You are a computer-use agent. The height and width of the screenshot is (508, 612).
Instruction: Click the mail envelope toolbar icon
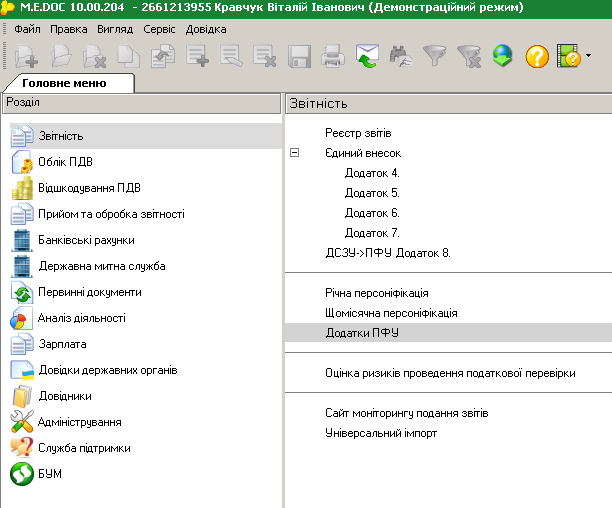367,56
